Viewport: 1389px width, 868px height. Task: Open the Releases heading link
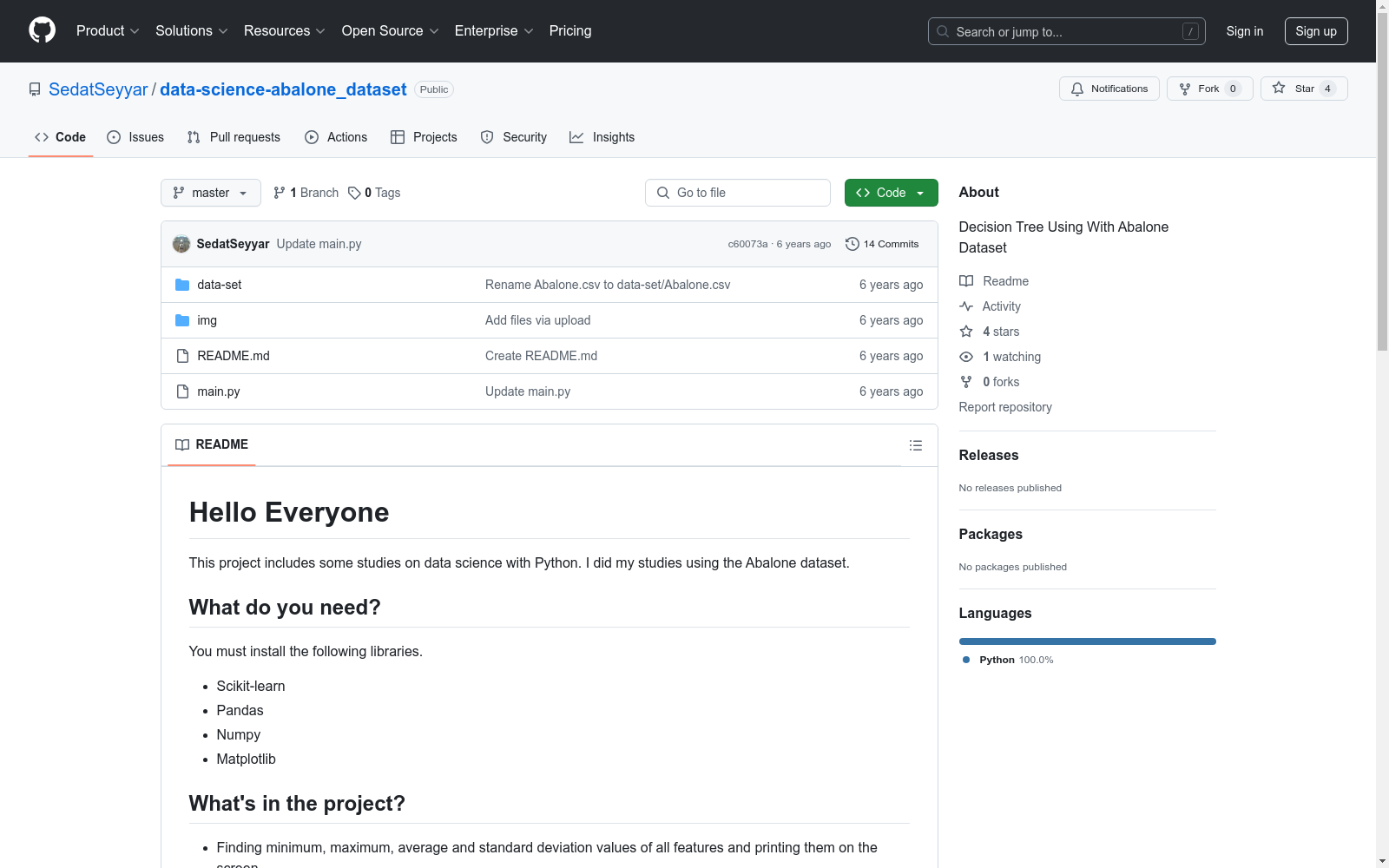pos(989,455)
